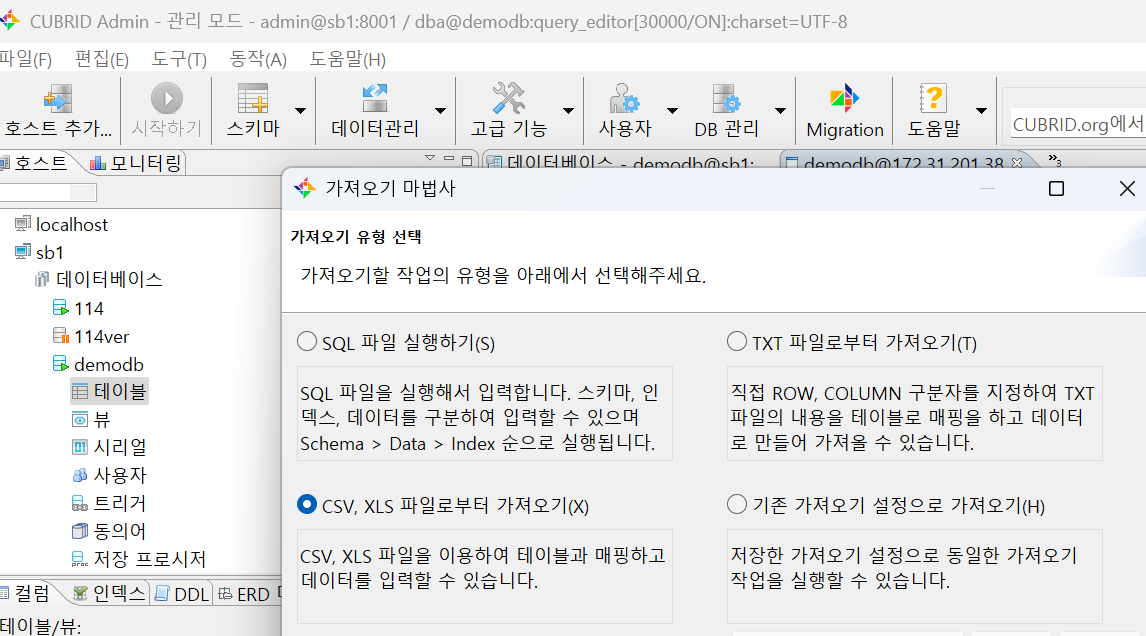
Task: Select the 데이터관리 toolbar icon
Action: pos(374,100)
